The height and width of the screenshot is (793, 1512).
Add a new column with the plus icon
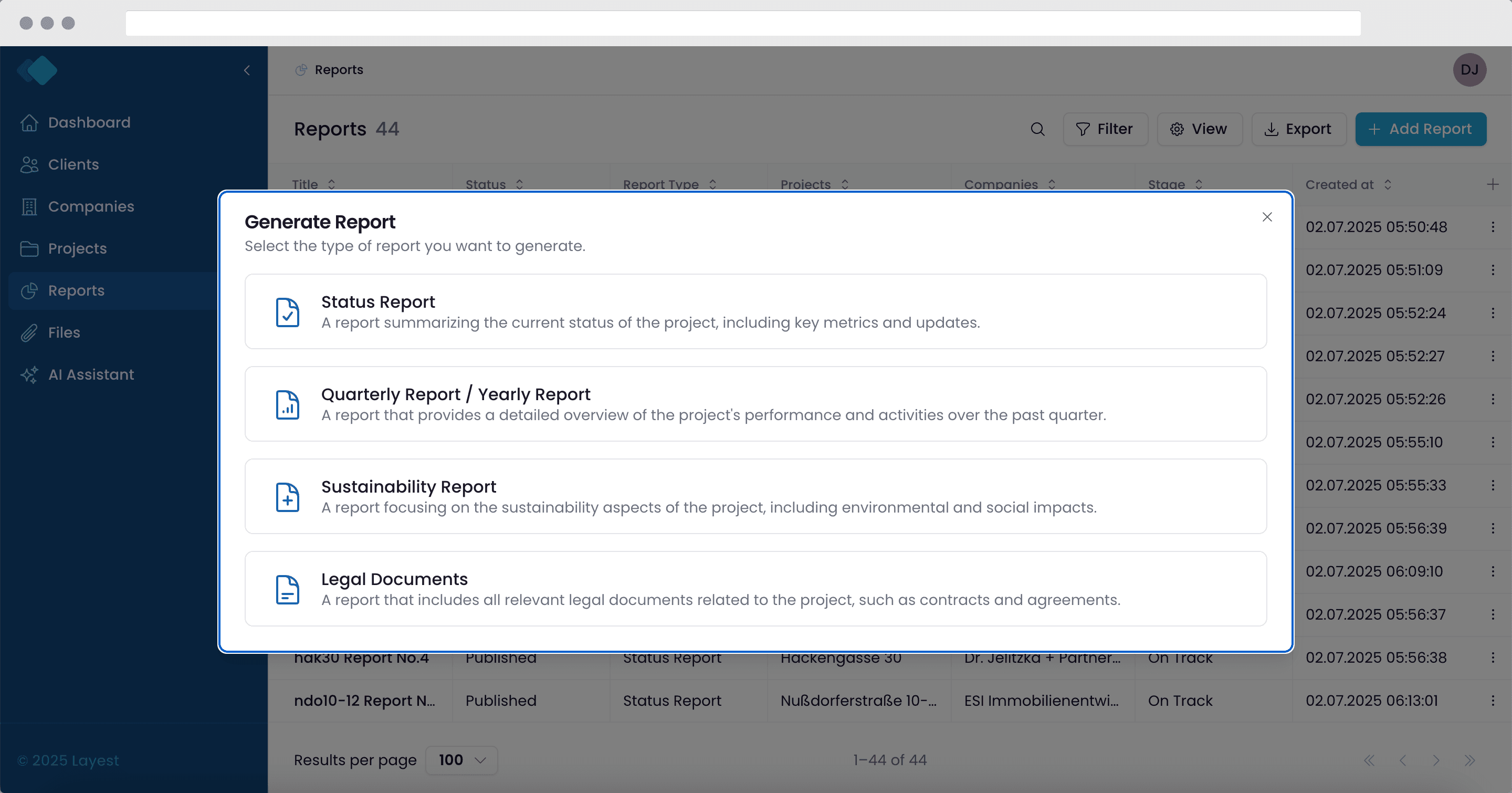(x=1492, y=184)
